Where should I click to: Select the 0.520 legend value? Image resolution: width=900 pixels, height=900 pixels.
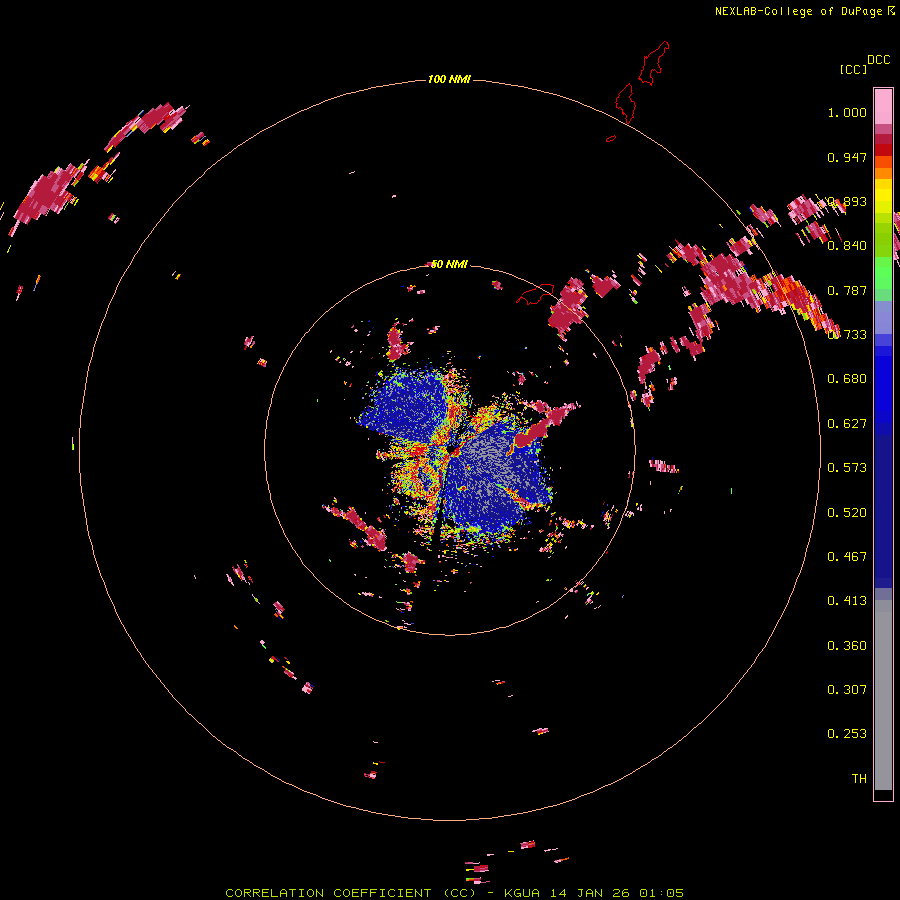point(847,513)
